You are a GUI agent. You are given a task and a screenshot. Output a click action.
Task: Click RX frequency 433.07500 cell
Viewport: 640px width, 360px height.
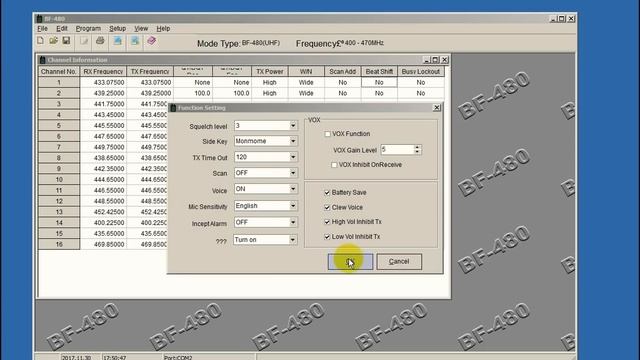[x=103, y=82]
